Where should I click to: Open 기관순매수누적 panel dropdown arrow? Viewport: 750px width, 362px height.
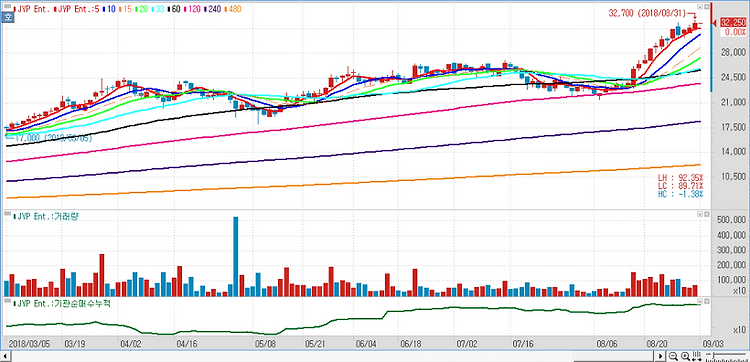(x=700, y=301)
